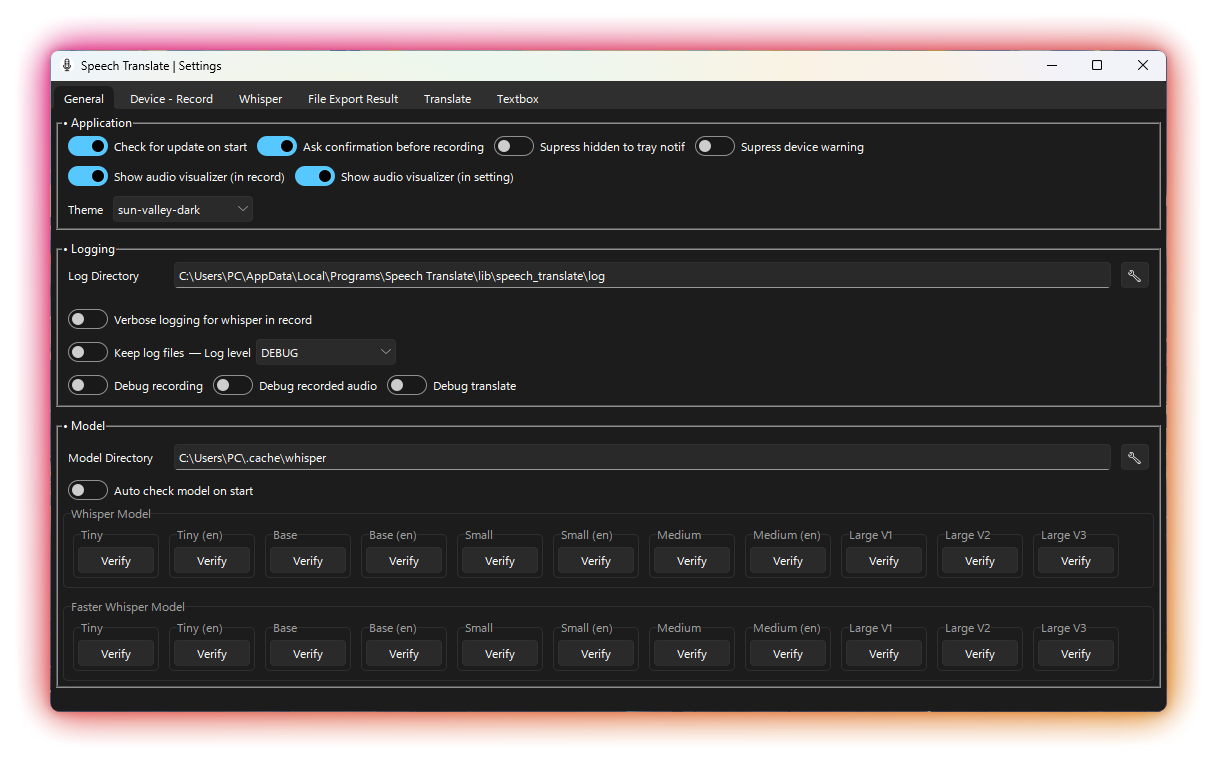Verify the Faster Whisper Tiny model
The height and width of the screenshot is (762, 1217).
pyautogui.click(x=116, y=654)
